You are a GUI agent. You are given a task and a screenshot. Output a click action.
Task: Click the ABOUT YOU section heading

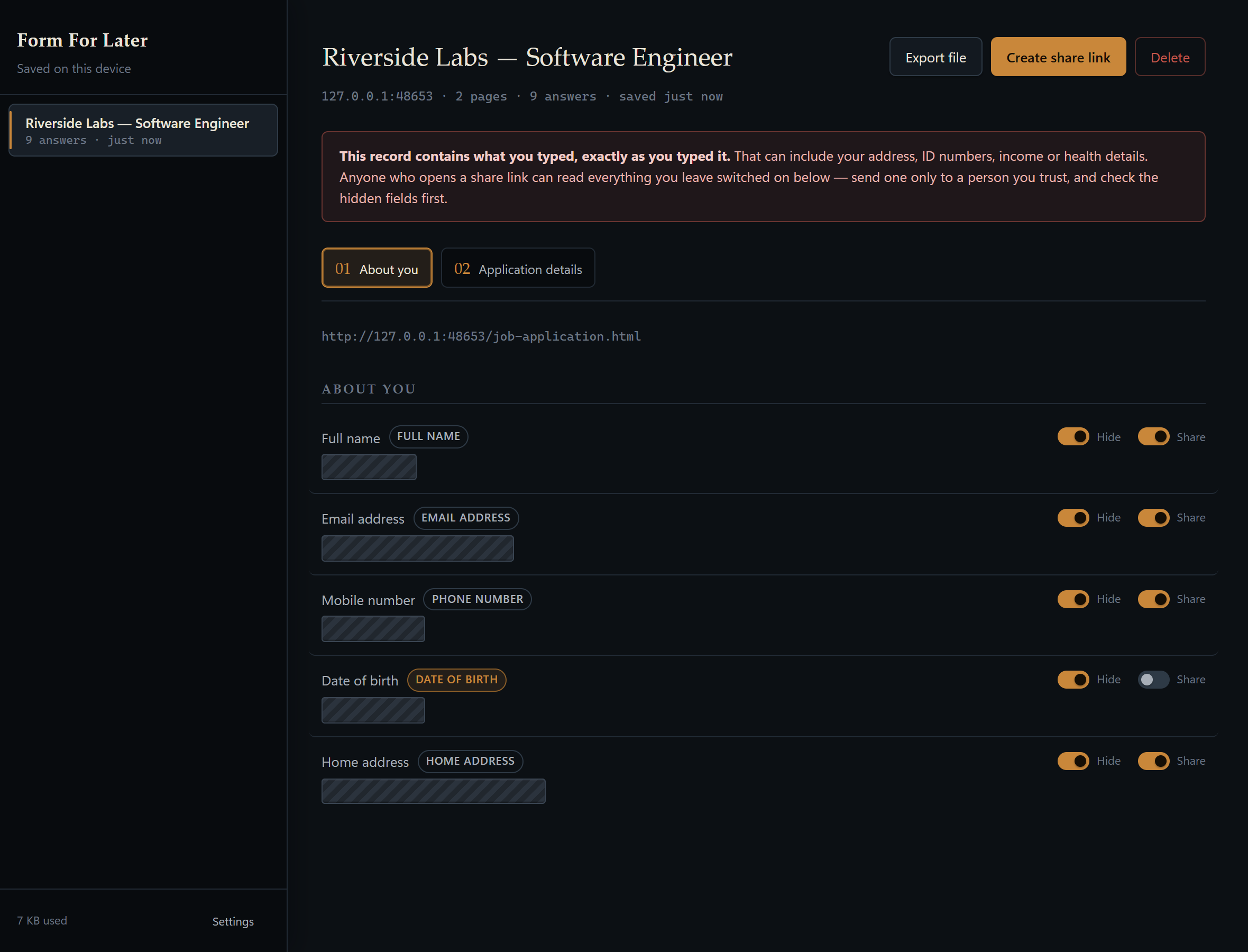(369, 389)
